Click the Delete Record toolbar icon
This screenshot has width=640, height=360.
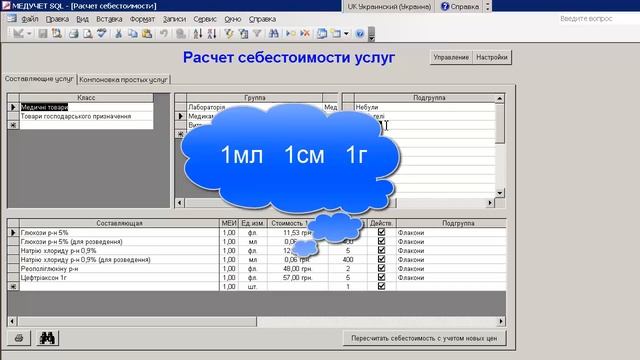coord(305,33)
